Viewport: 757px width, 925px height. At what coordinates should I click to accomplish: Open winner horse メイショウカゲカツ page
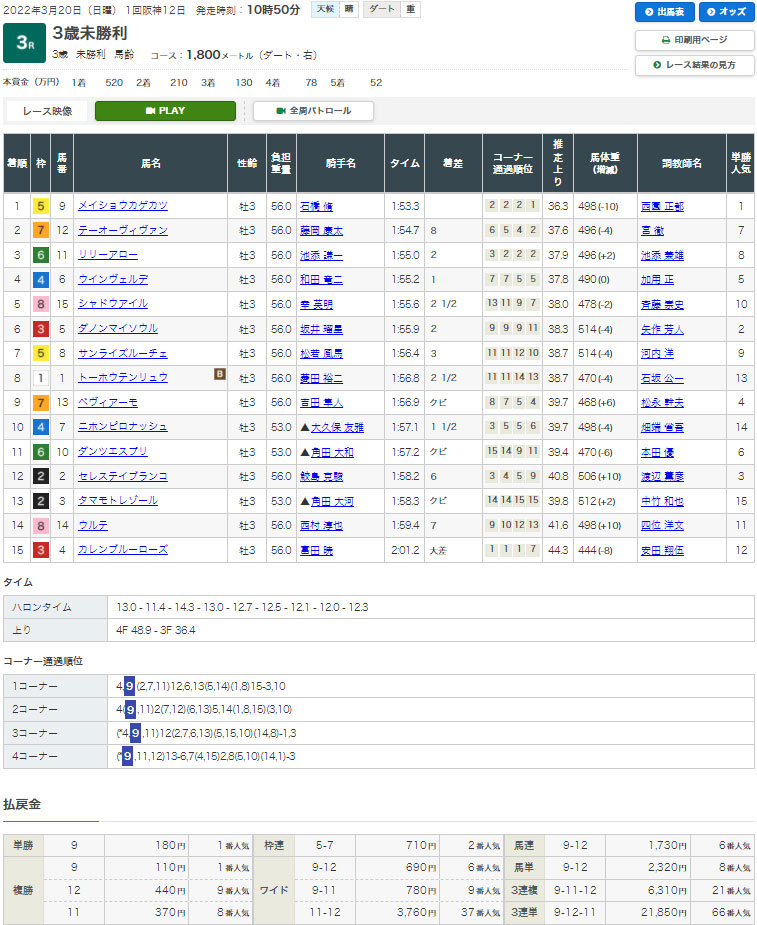click(x=122, y=206)
